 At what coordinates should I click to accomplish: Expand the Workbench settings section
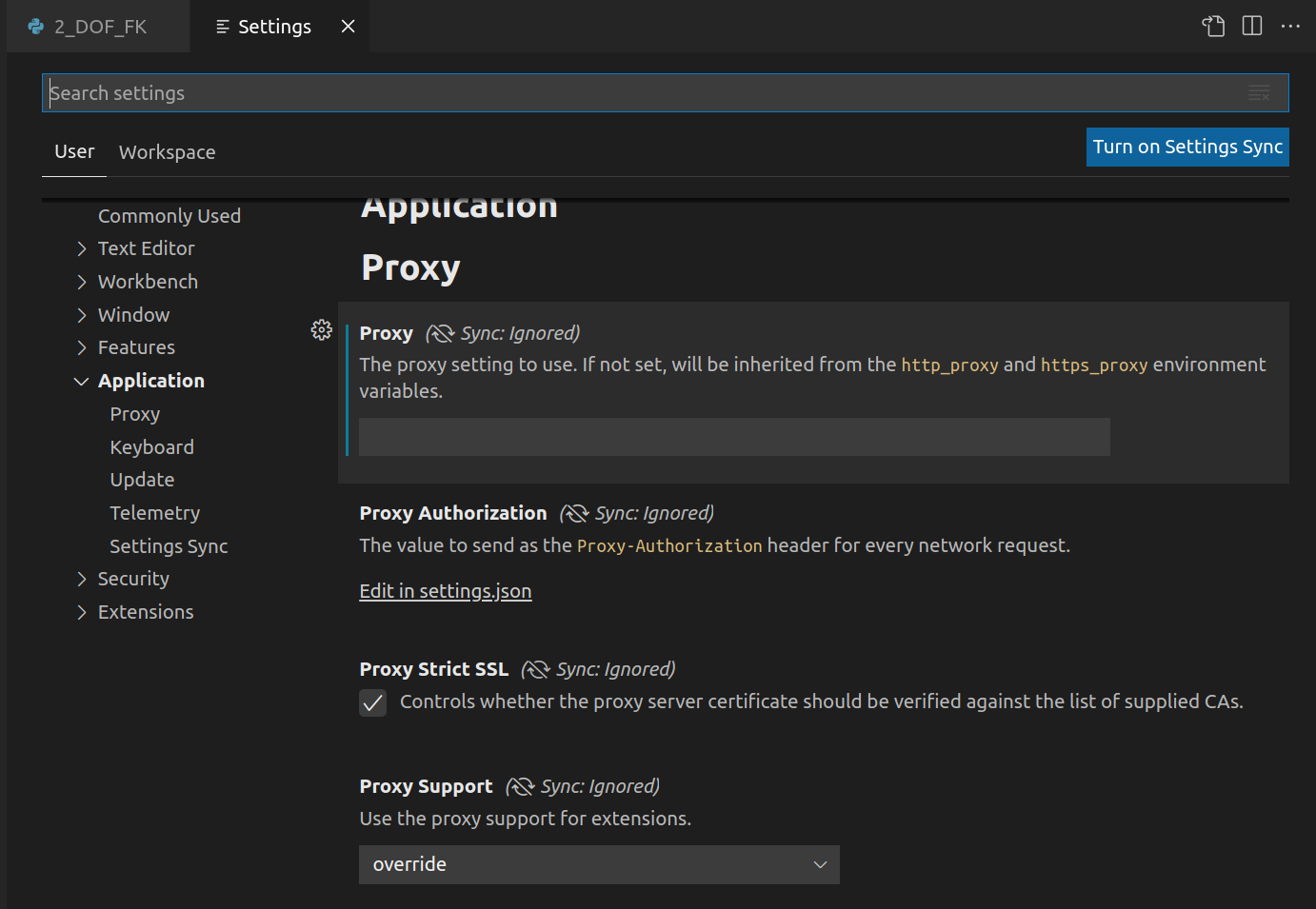point(82,282)
